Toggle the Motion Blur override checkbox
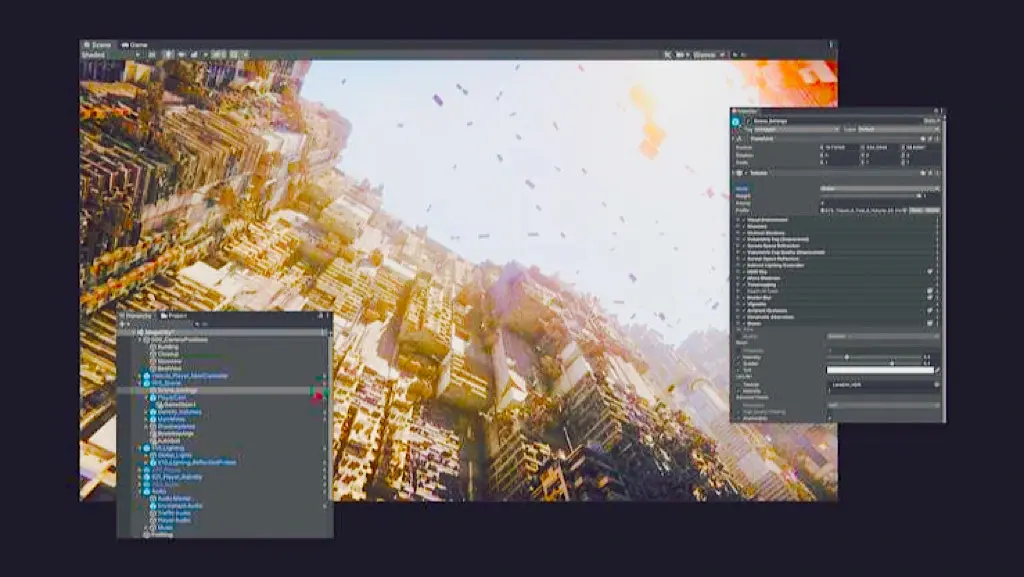The image size is (1024, 577). 744,298
